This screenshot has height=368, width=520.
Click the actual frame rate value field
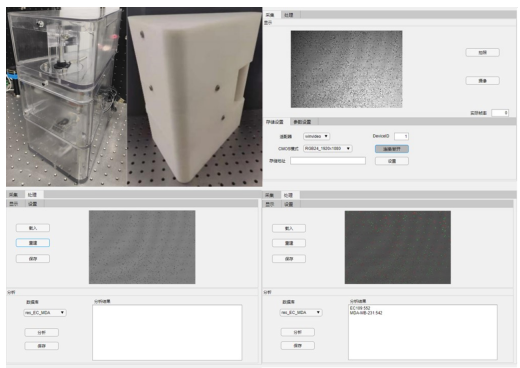(x=500, y=113)
